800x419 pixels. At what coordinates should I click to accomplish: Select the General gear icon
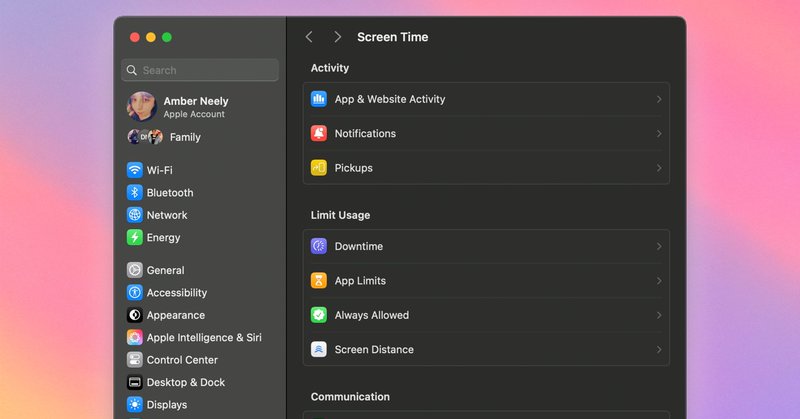click(x=135, y=270)
